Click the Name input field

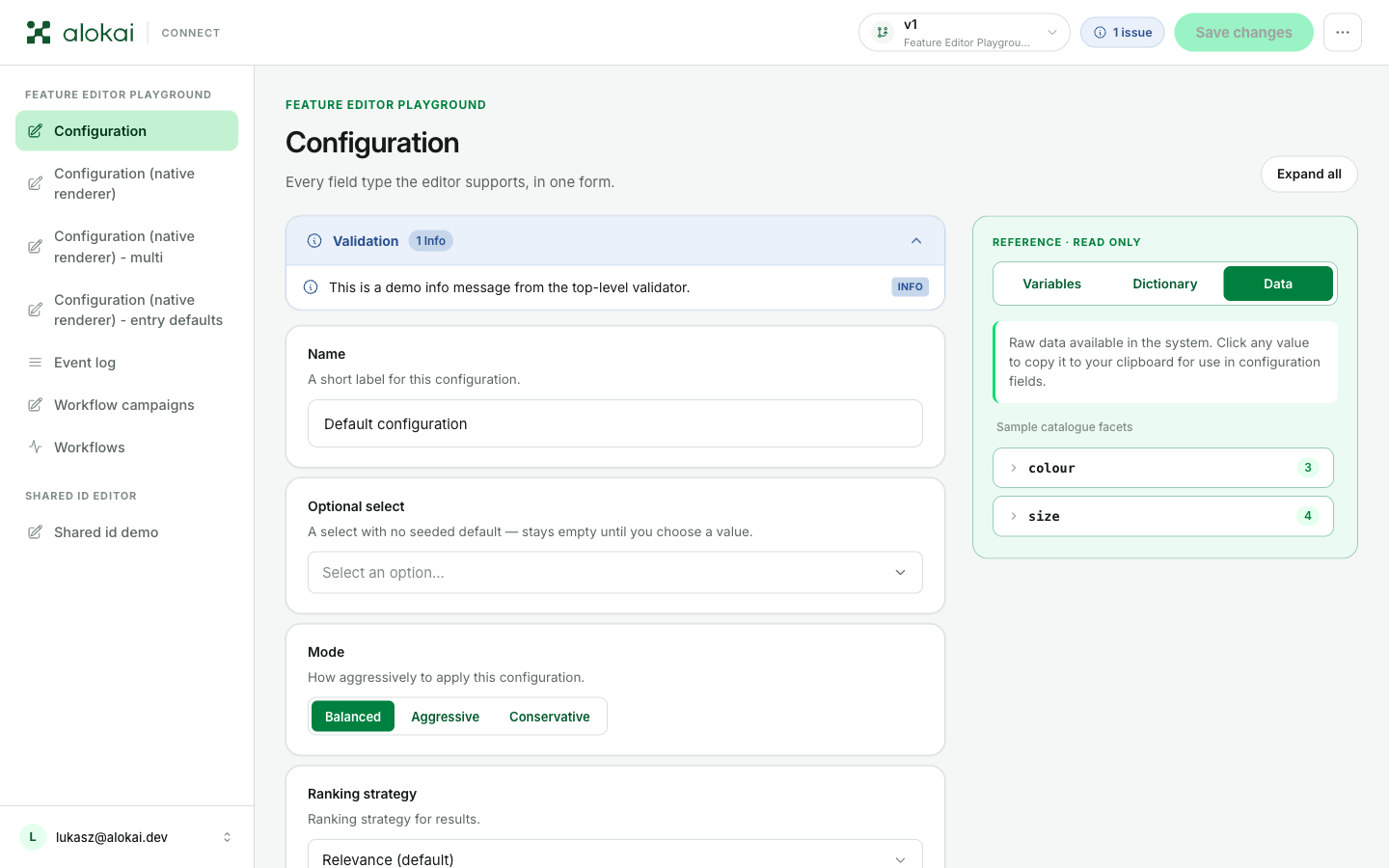pos(615,423)
